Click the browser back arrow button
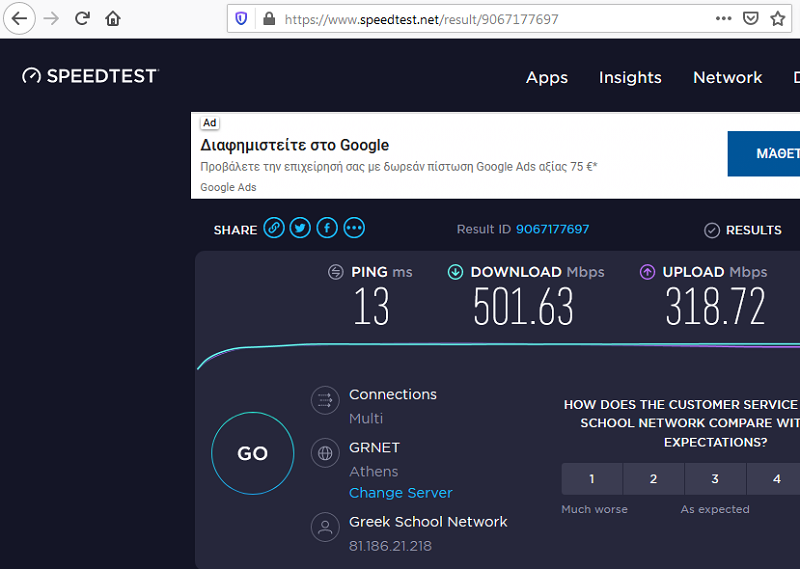Screen dimensions: 800x569 (20, 18)
